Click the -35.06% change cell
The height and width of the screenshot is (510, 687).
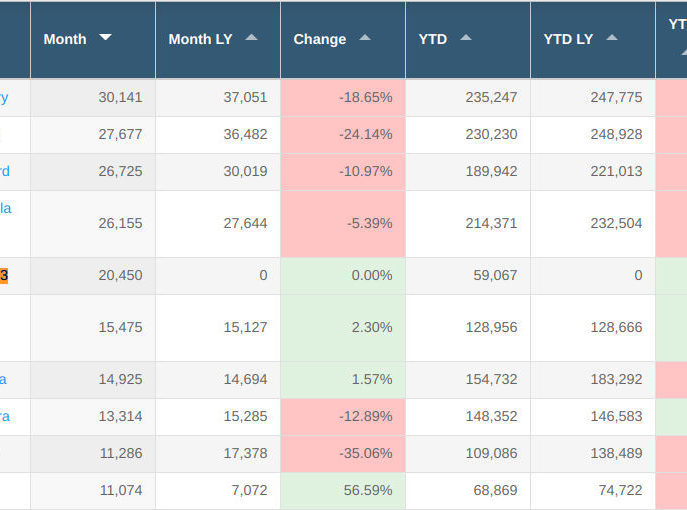[x=343, y=453]
